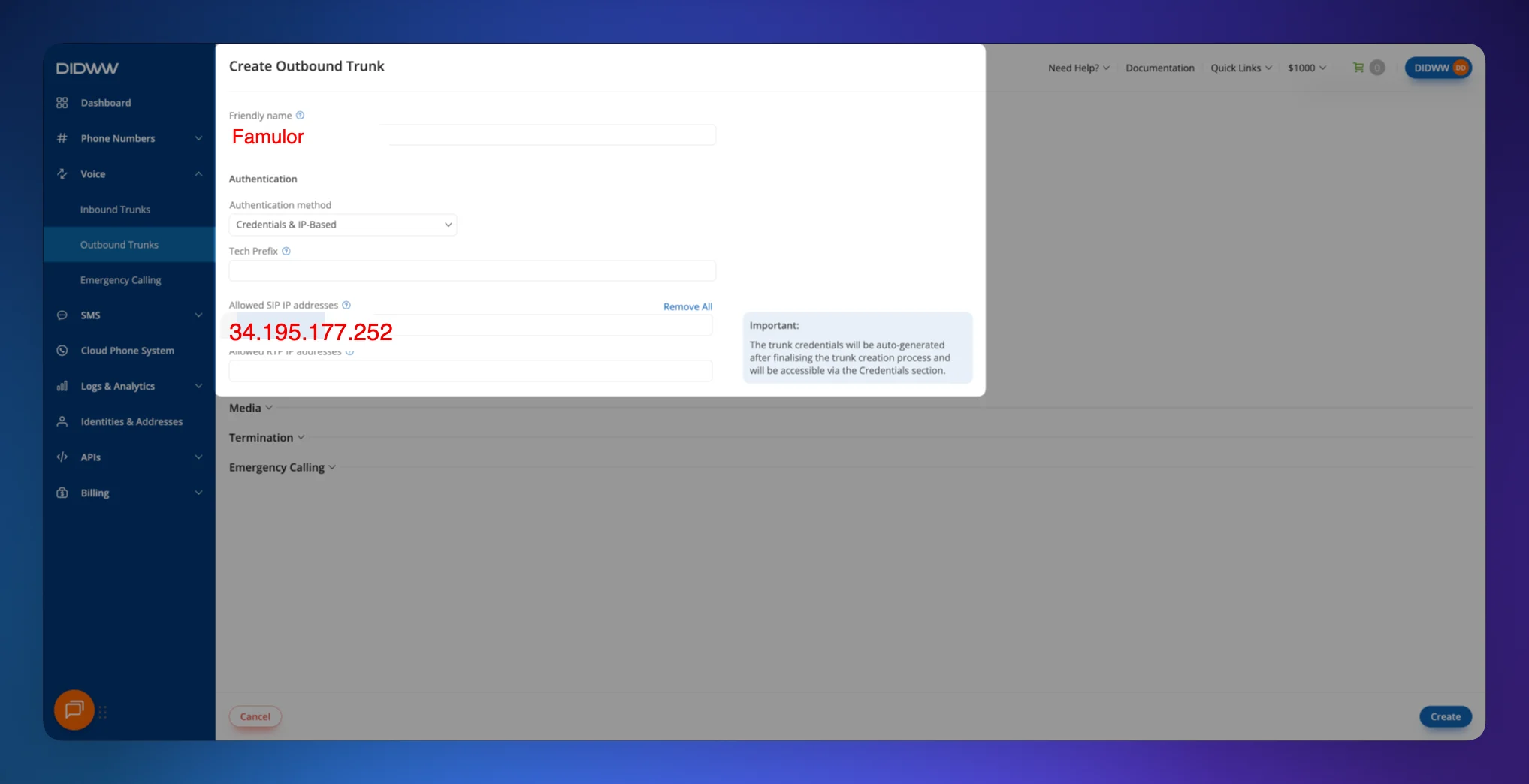
Task: Show Friendly name help tooltip
Action: coord(300,115)
